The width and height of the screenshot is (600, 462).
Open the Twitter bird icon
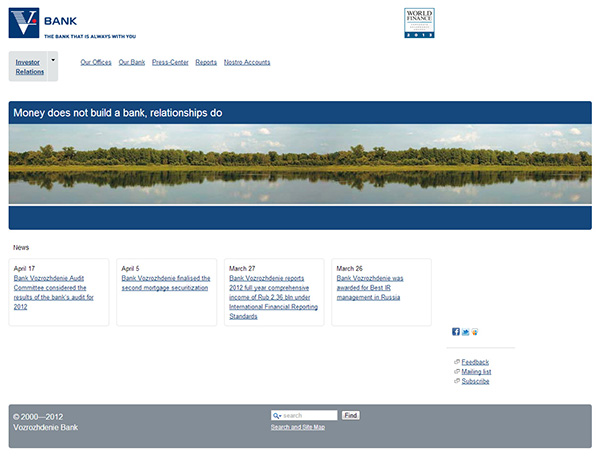click(x=465, y=332)
